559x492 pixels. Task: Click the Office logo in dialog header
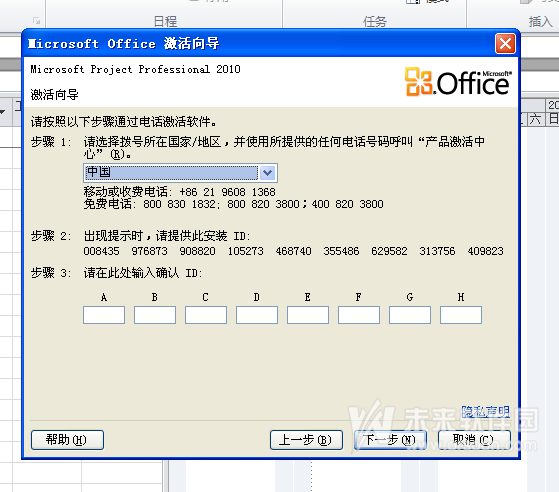point(458,82)
